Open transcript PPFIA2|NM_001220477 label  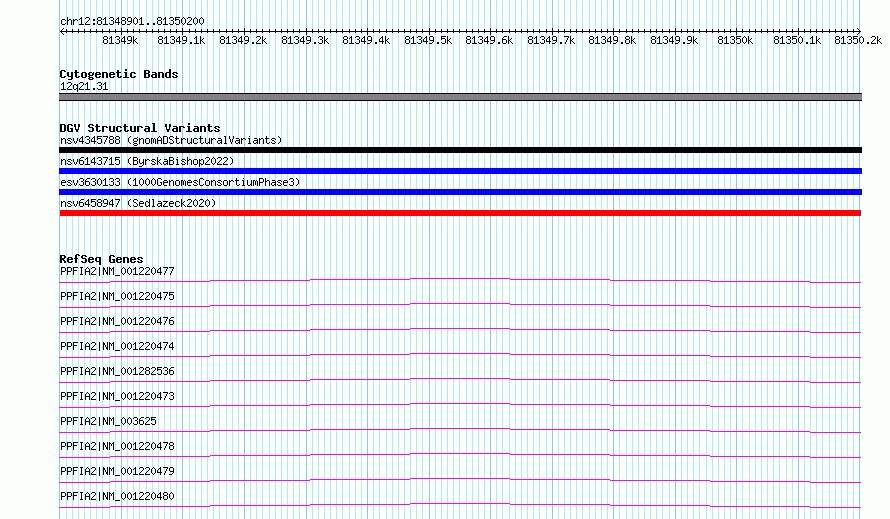coord(117,271)
